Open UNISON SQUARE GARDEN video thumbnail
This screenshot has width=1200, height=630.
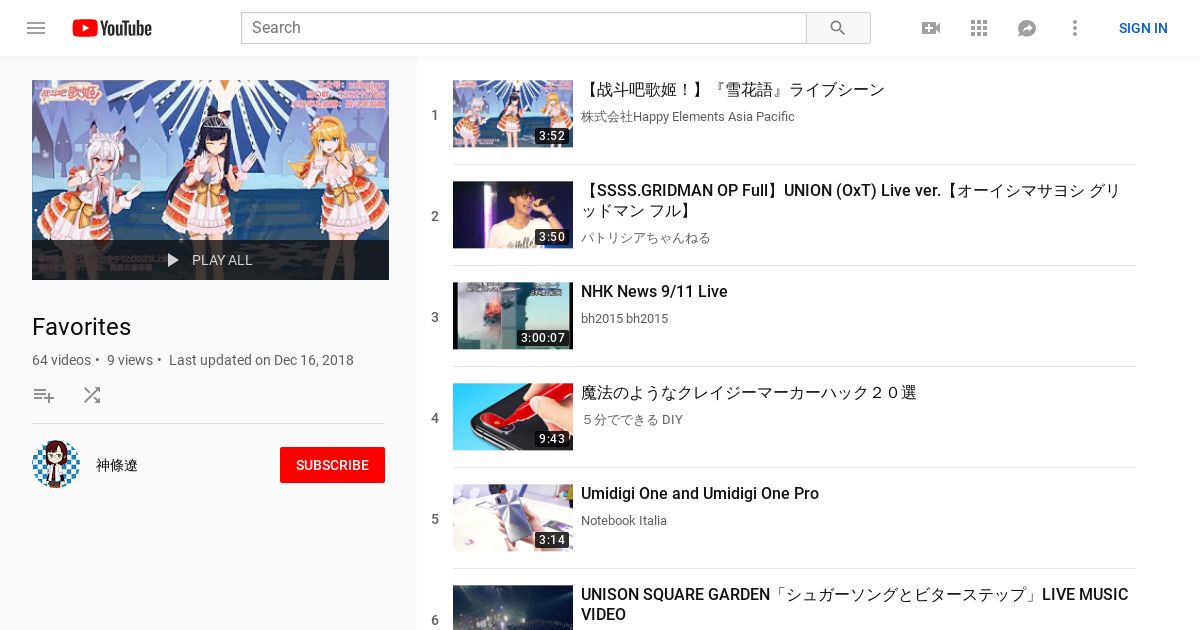click(513, 608)
